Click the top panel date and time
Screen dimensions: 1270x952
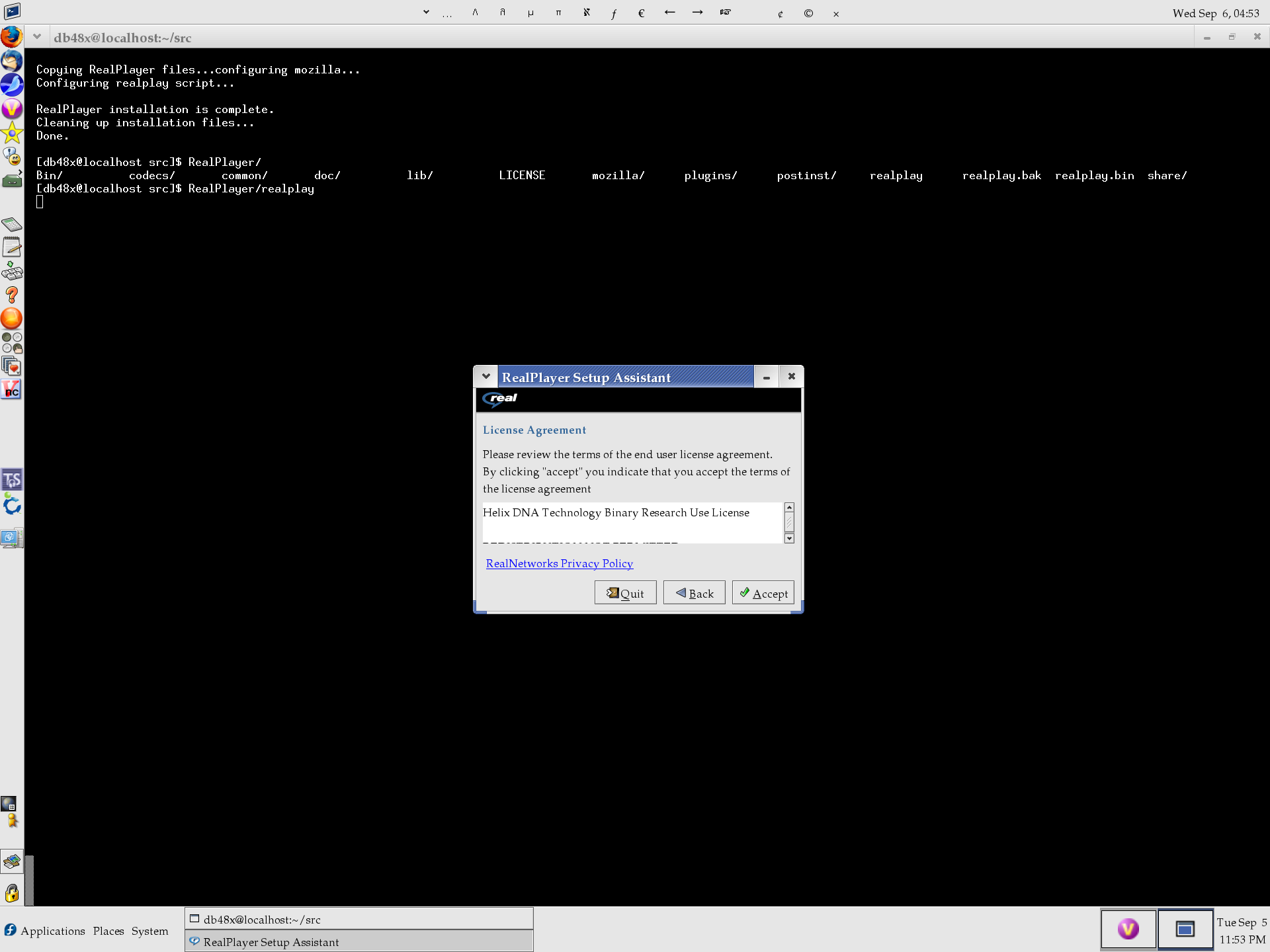point(1216,13)
